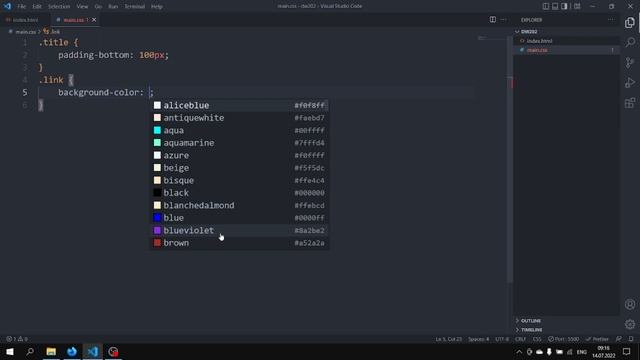The height and width of the screenshot is (360, 640).
Task: Open the Firefox browser from taskbar
Action: coord(72,351)
